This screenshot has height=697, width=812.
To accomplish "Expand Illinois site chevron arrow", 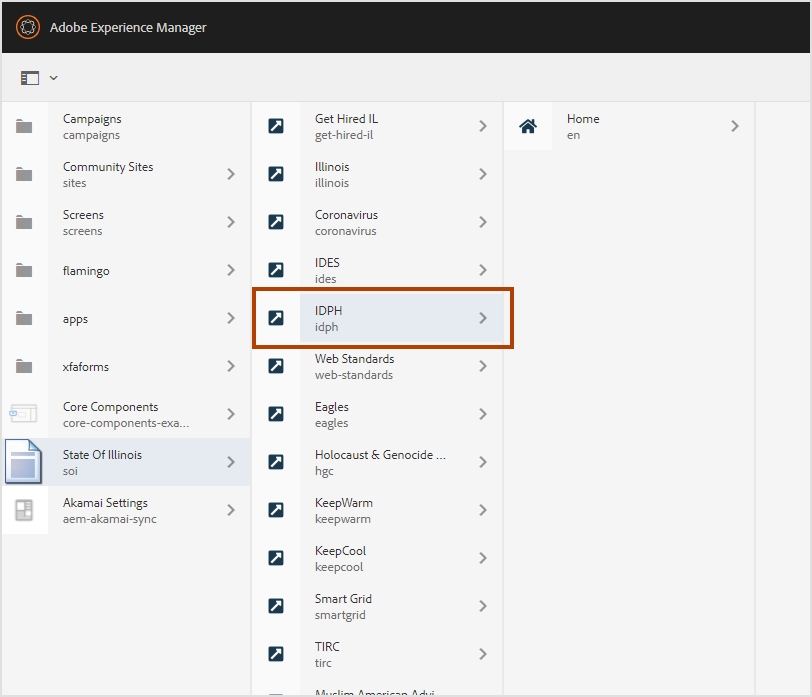I will click(483, 174).
